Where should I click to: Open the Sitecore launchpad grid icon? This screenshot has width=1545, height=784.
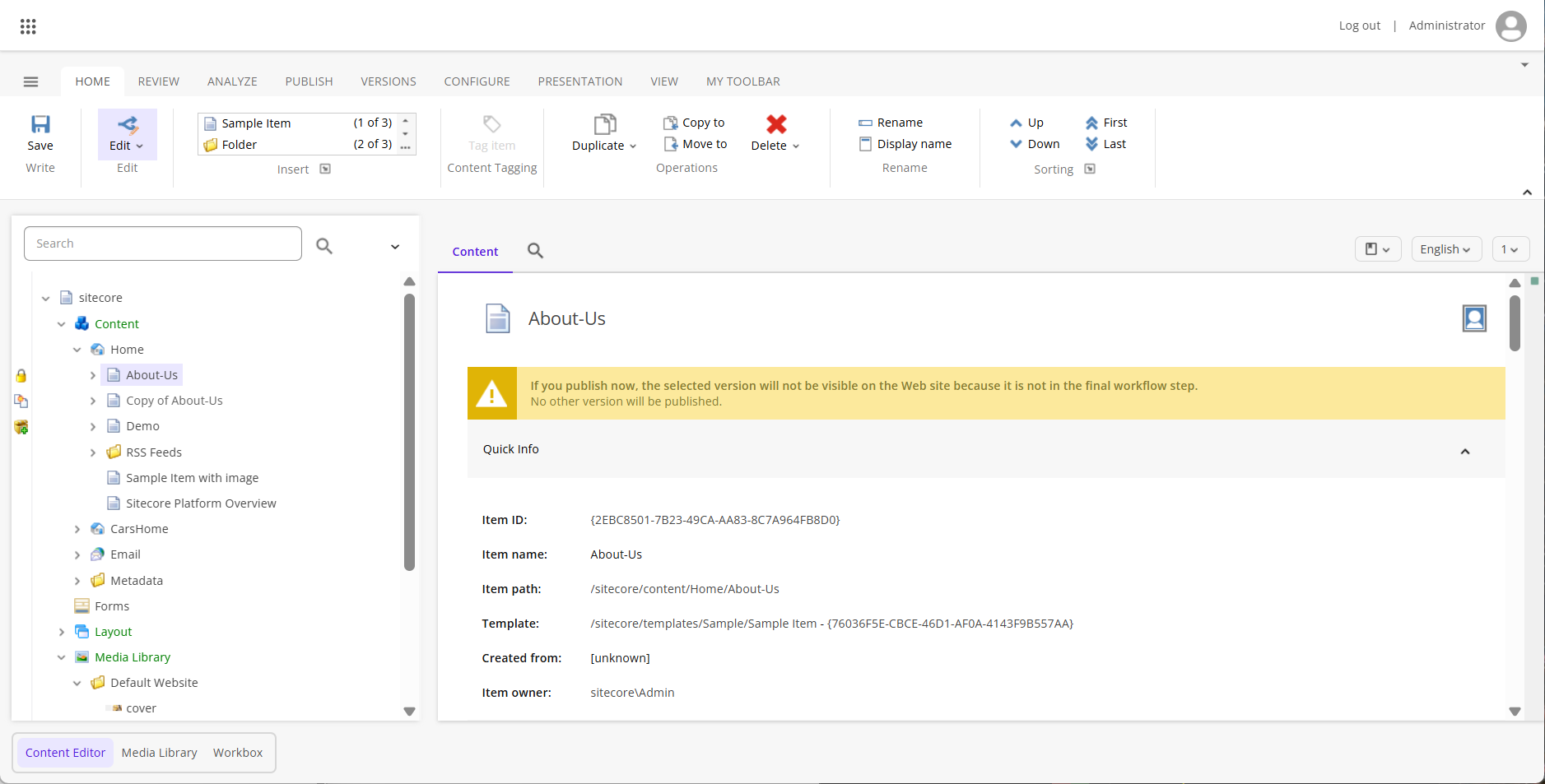[28, 26]
